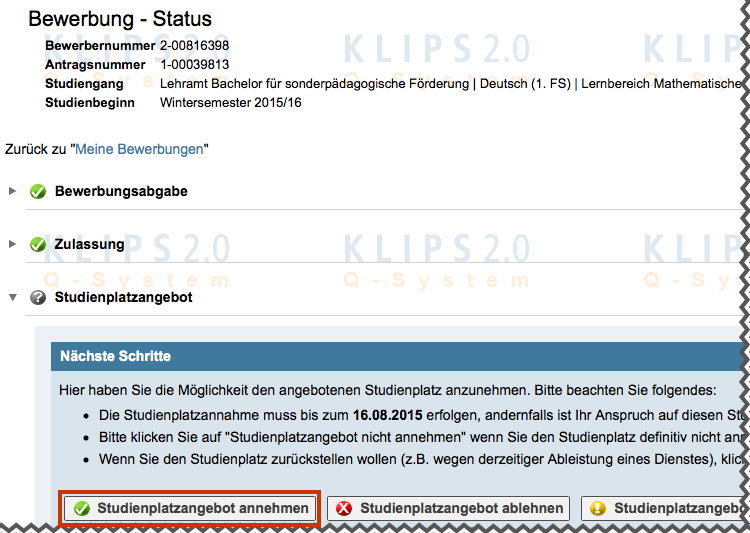The height and width of the screenshot is (533, 750).
Task: Click question mark icon beside Studienplatzangebot
Action: (38, 298)
